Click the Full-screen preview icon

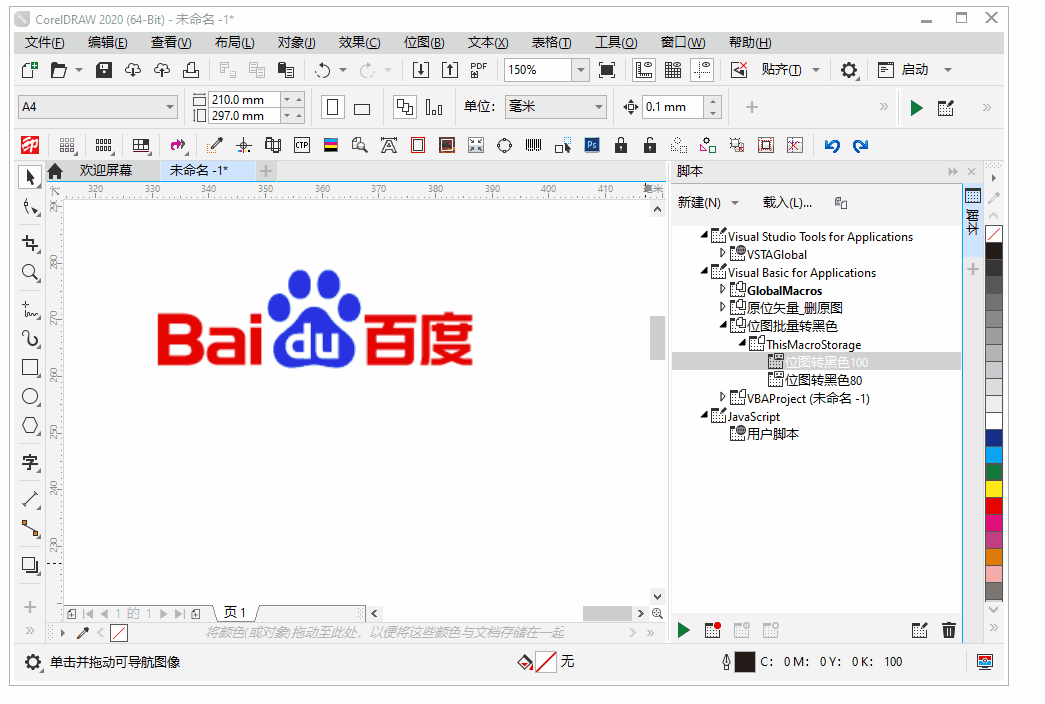[x=606, y=69]
